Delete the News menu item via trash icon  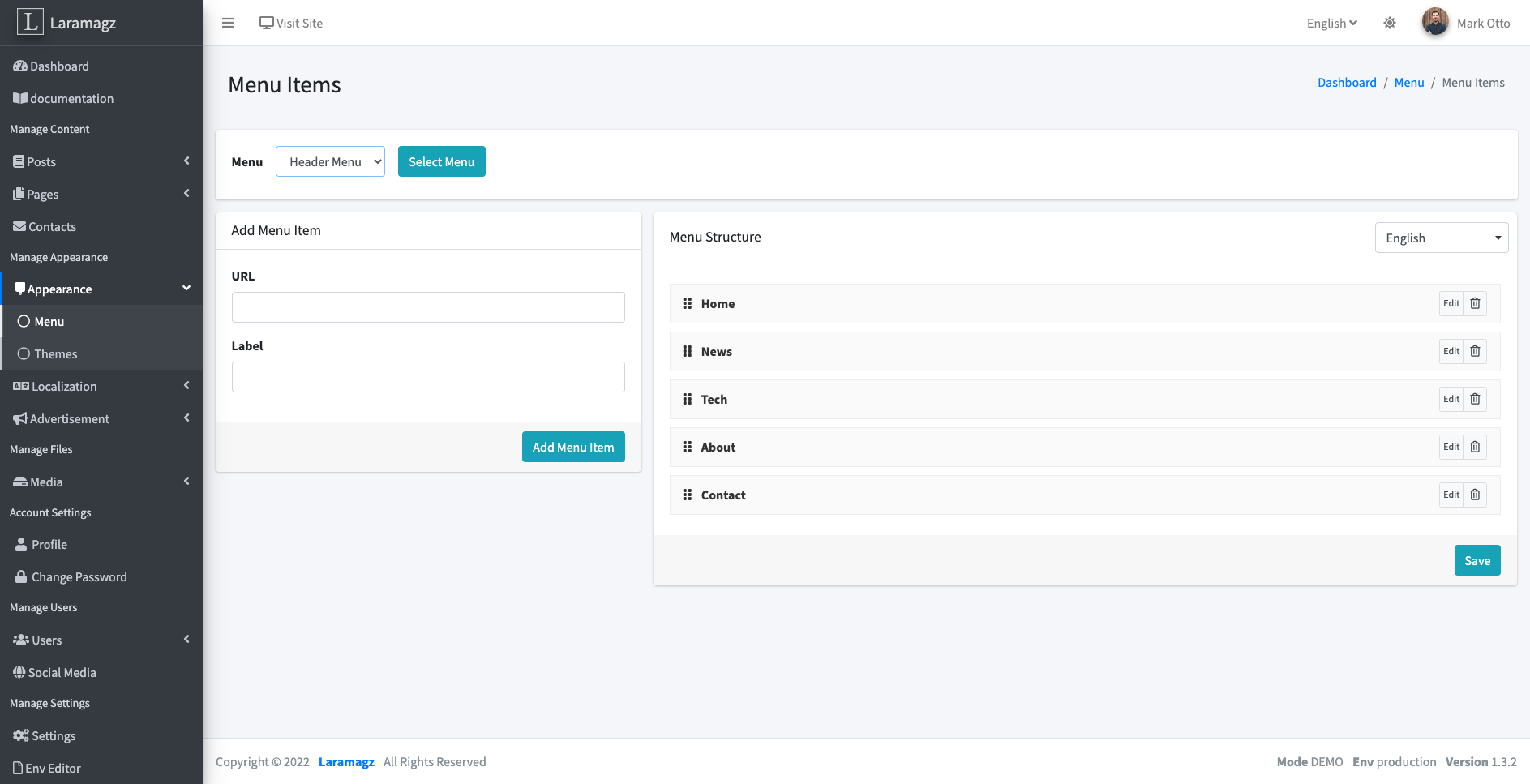tap(1475, 351)
